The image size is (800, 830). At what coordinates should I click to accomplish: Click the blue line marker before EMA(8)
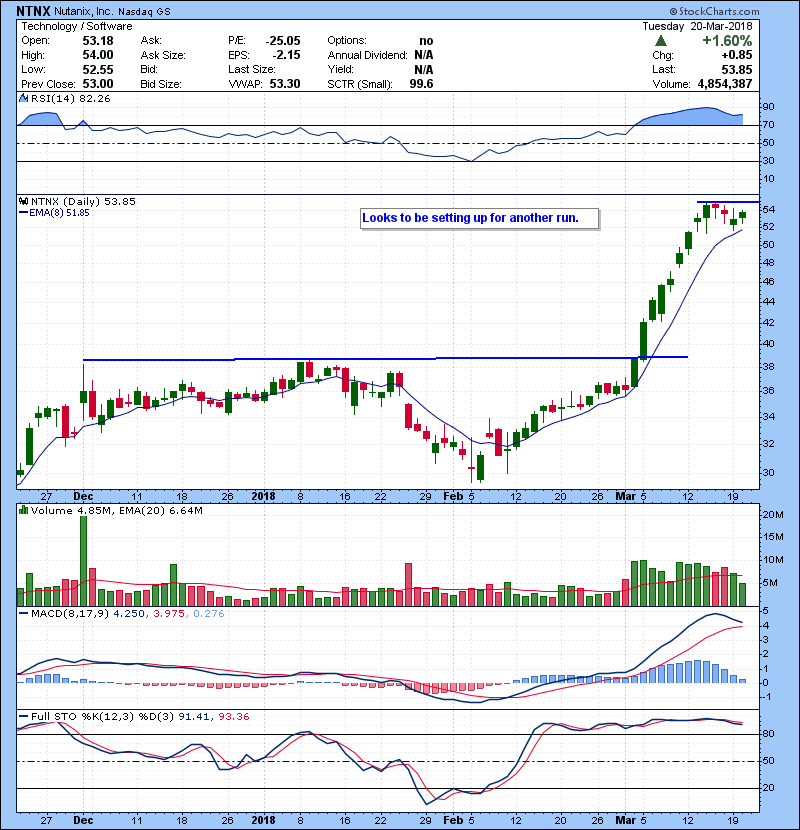23,213
